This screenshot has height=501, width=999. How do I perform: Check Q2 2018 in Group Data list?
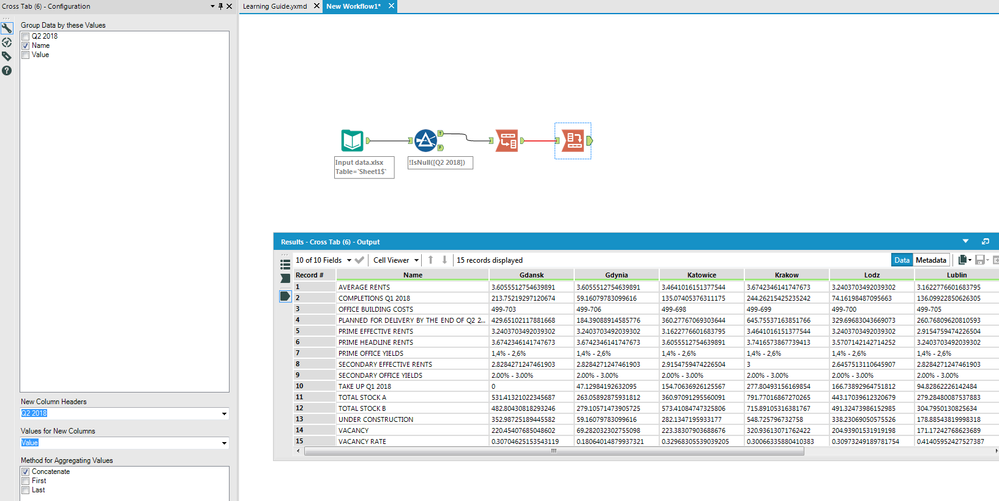point(25,36)
